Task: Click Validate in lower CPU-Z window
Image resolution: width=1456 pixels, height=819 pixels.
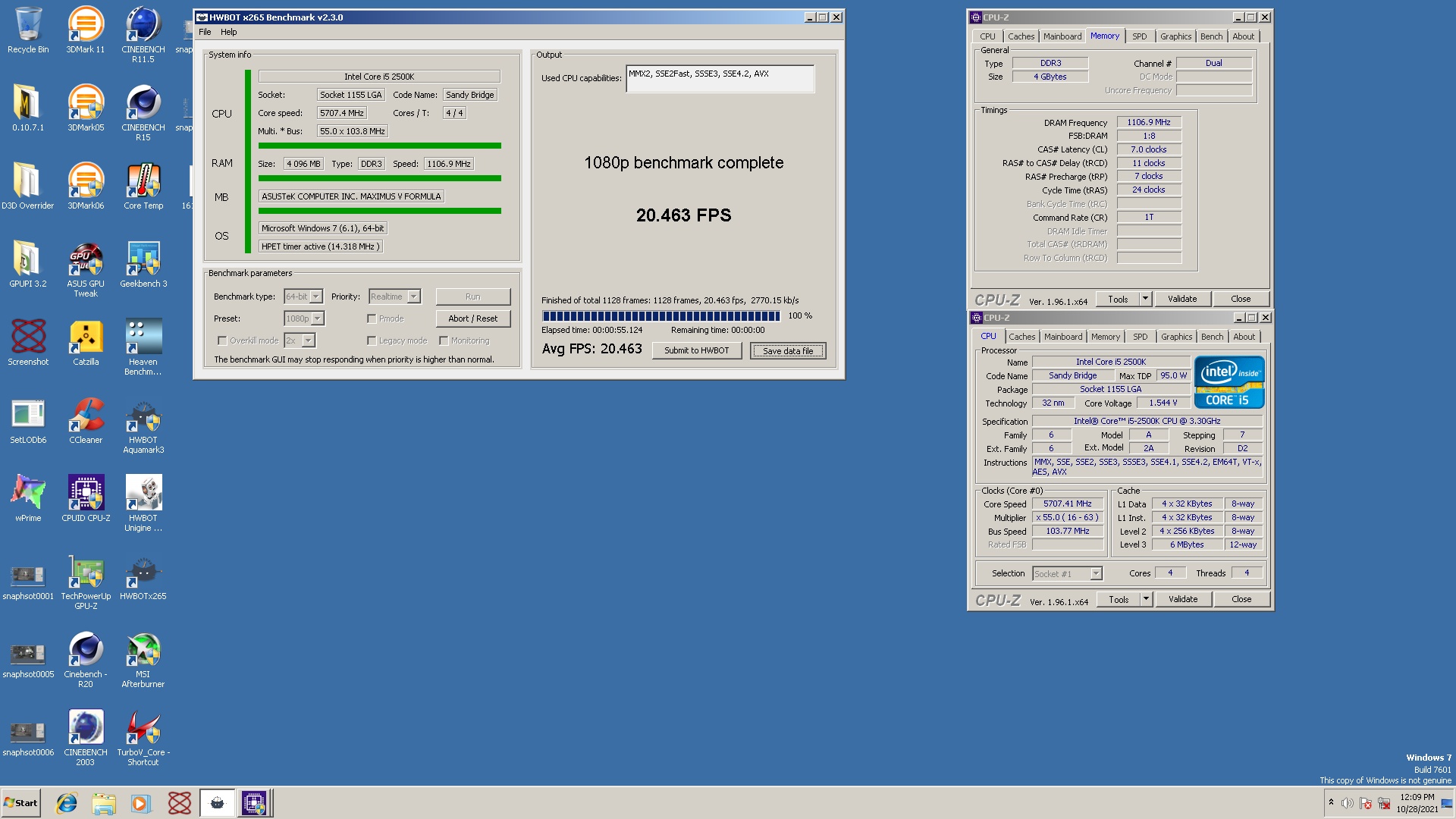Action: [1183, 599]
